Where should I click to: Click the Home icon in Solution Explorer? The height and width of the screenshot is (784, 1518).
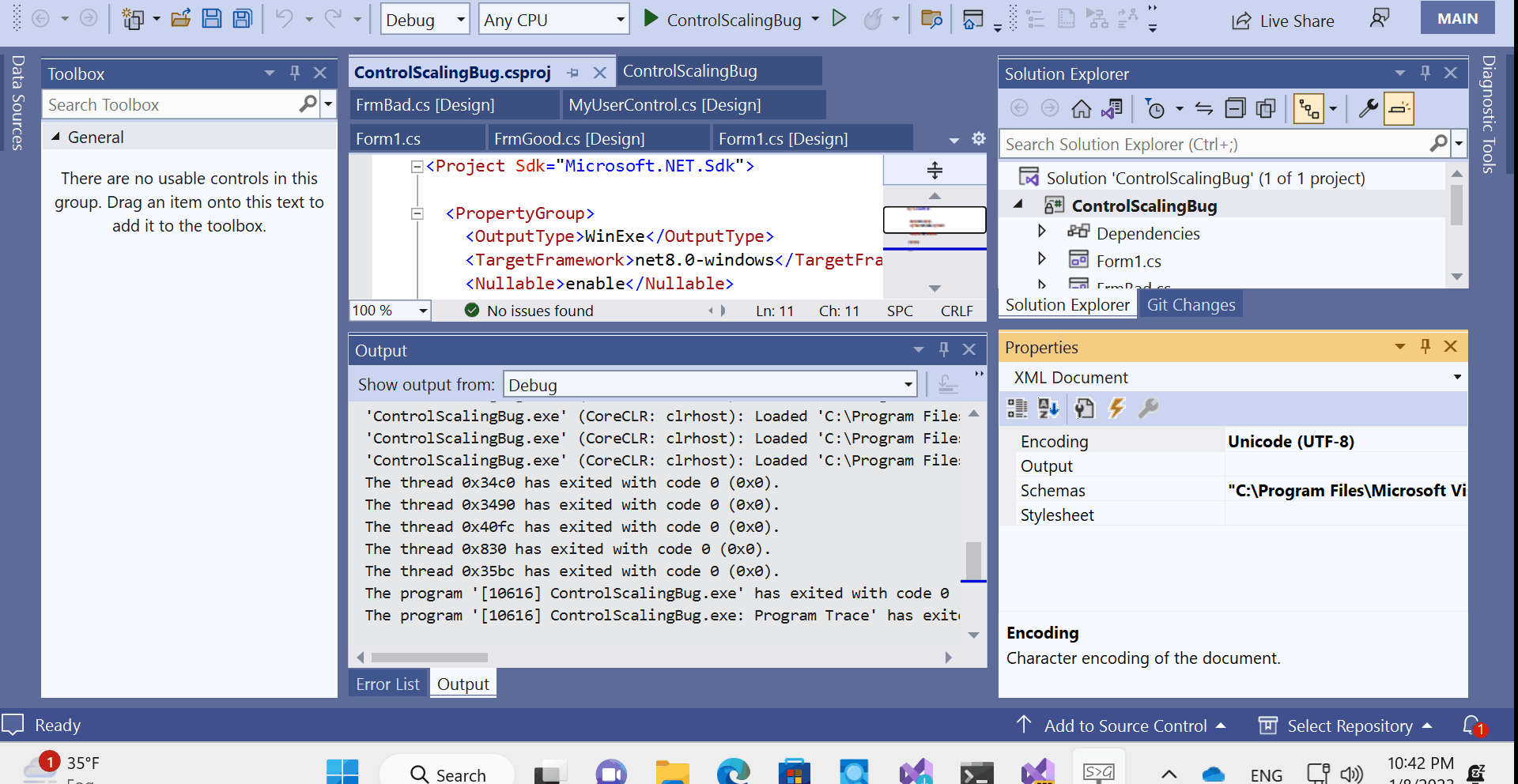[x=1081, y=108]
